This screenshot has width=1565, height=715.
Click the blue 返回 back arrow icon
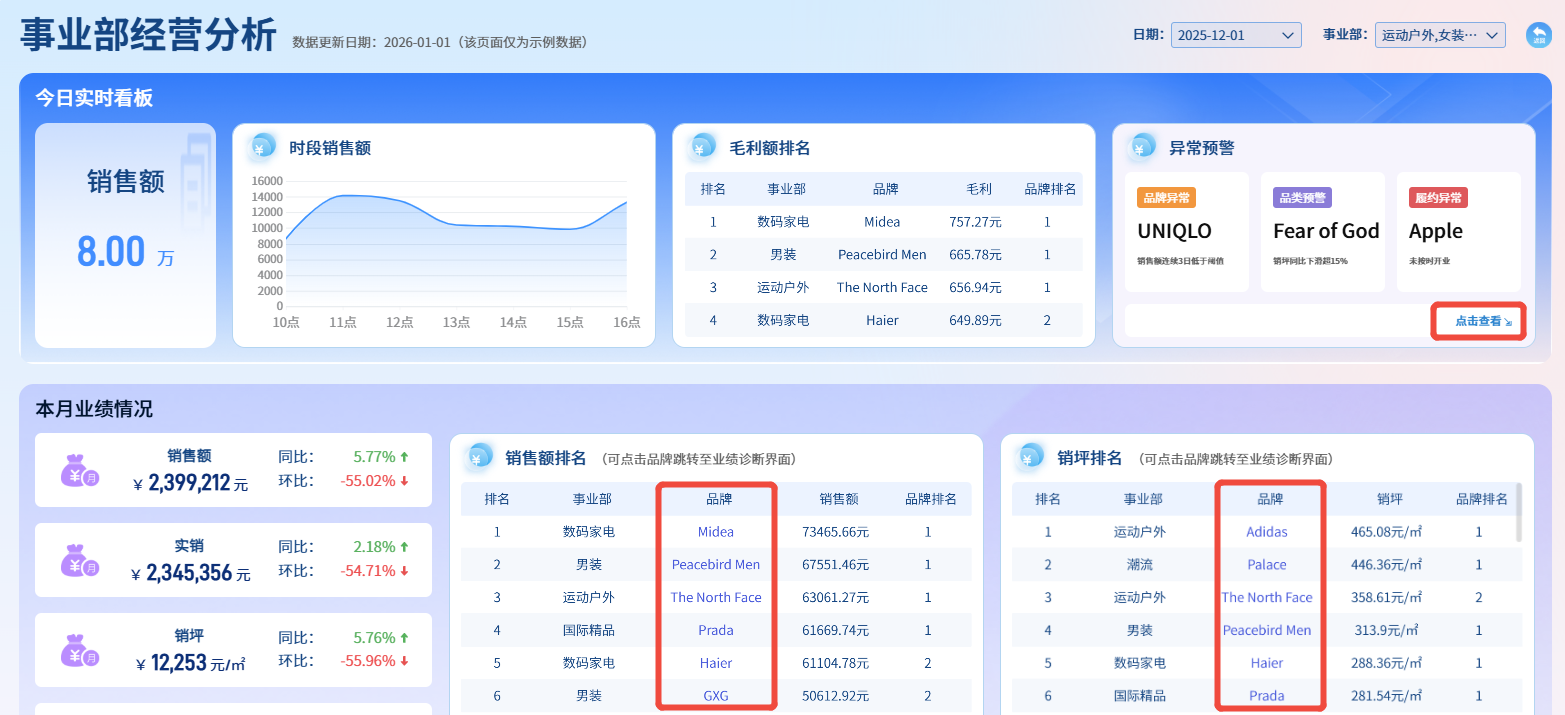click(1538, 35)
